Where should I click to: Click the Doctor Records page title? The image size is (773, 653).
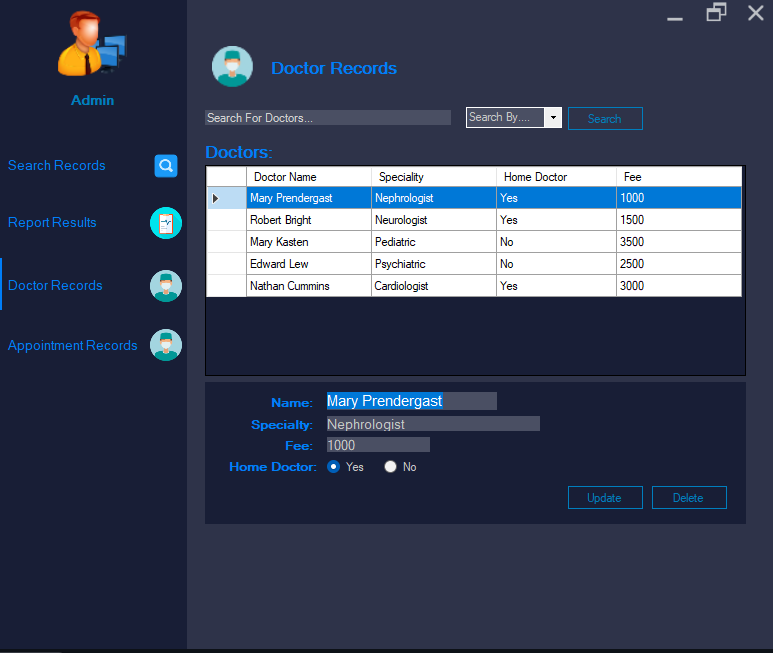[x=334, y=68]
